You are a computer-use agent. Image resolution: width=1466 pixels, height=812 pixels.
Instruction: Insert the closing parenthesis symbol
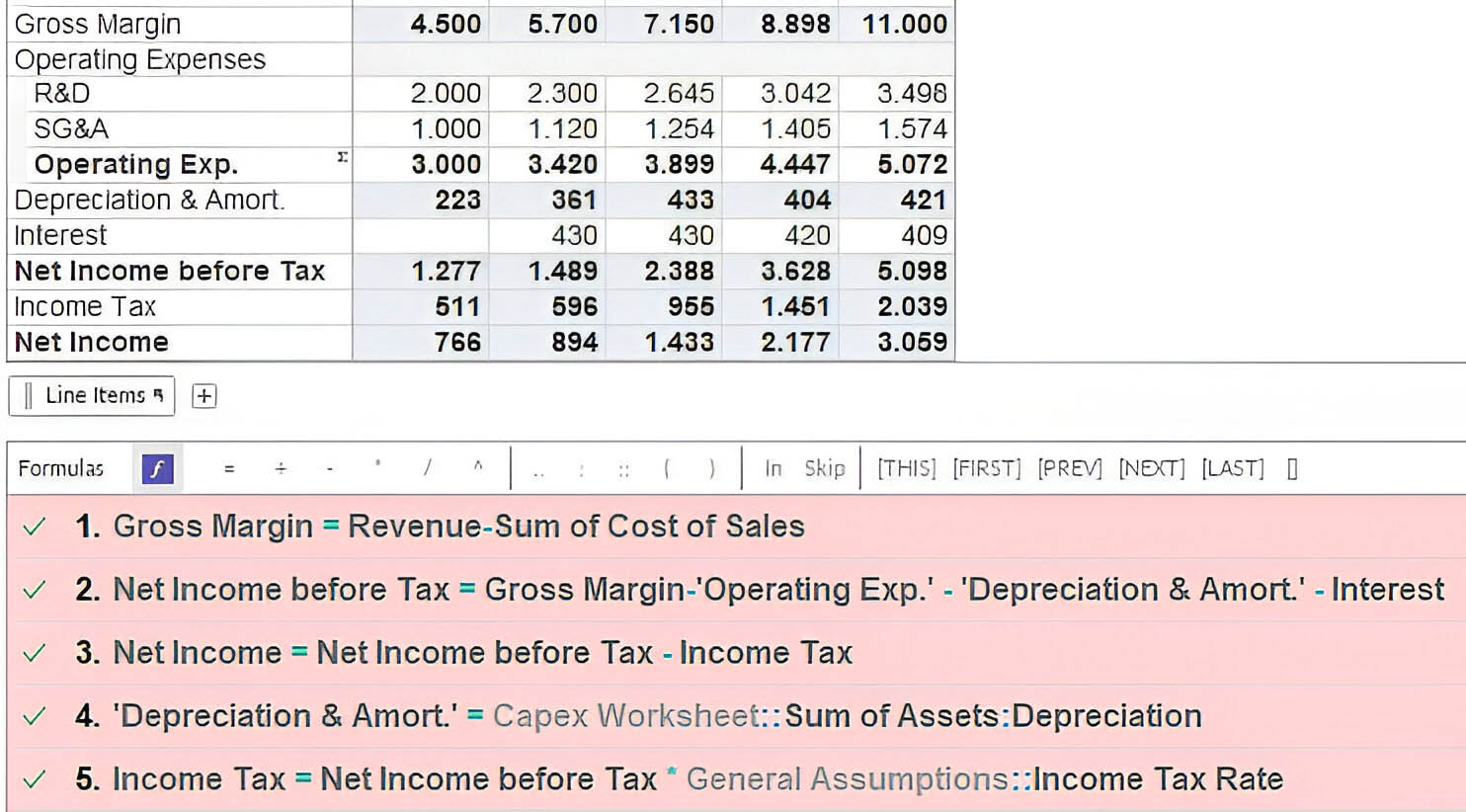tap(712, 468)
